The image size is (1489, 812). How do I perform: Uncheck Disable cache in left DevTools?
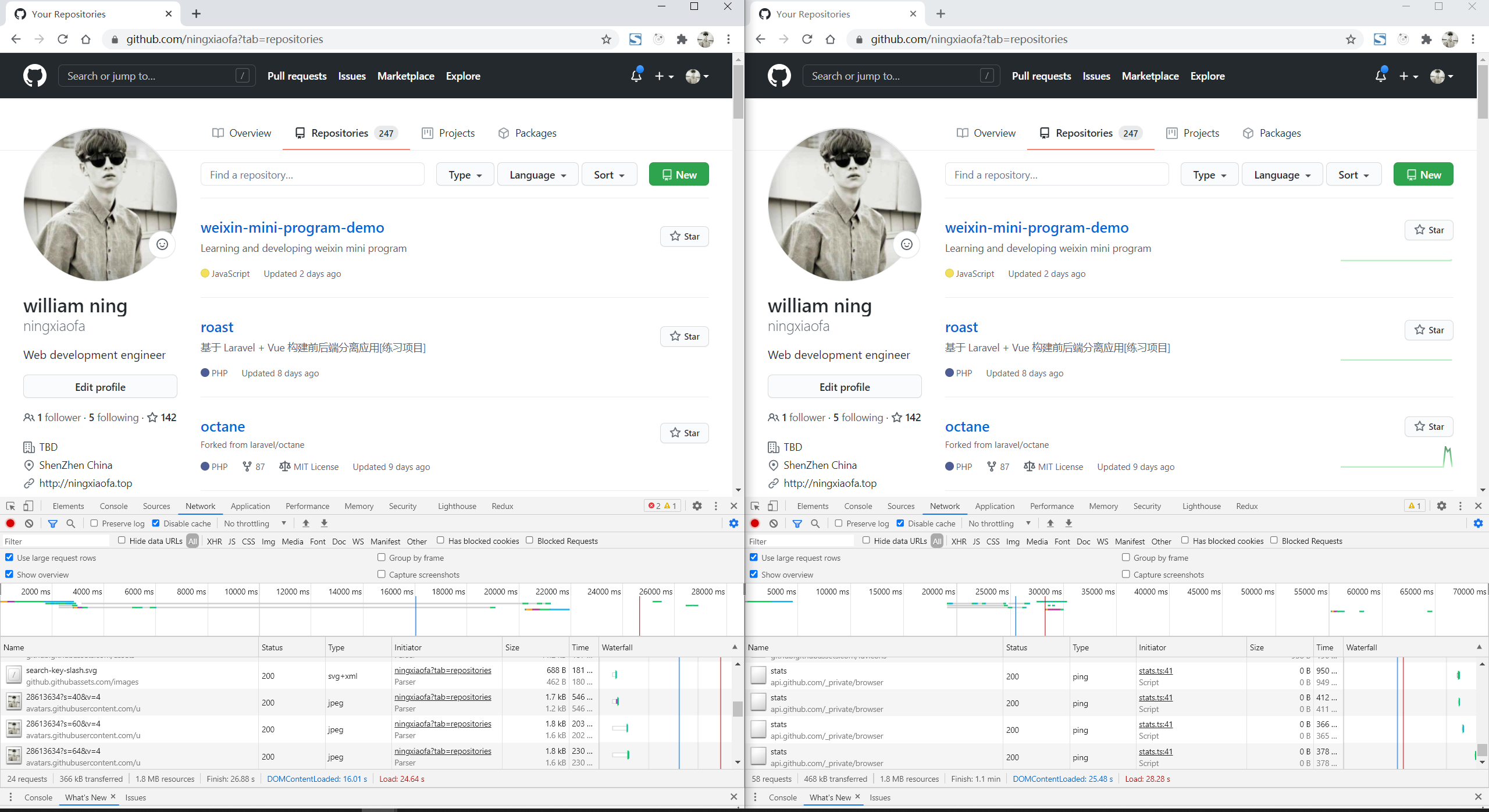tap(156, 523)
